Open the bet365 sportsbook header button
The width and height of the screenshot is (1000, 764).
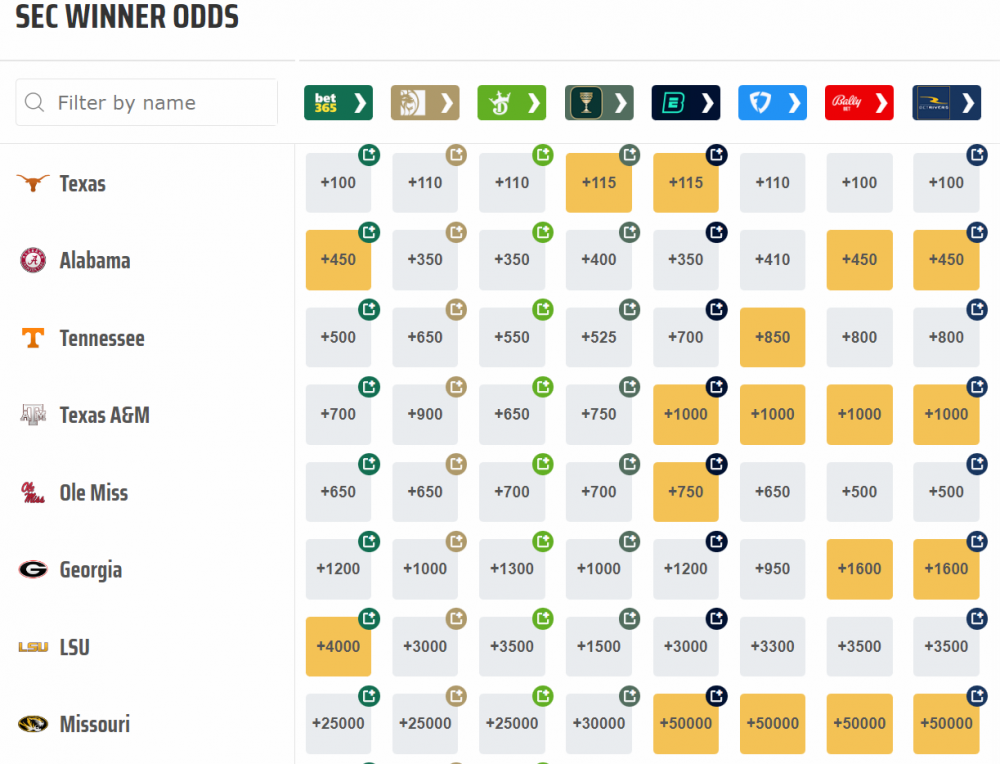pos(338,103)
